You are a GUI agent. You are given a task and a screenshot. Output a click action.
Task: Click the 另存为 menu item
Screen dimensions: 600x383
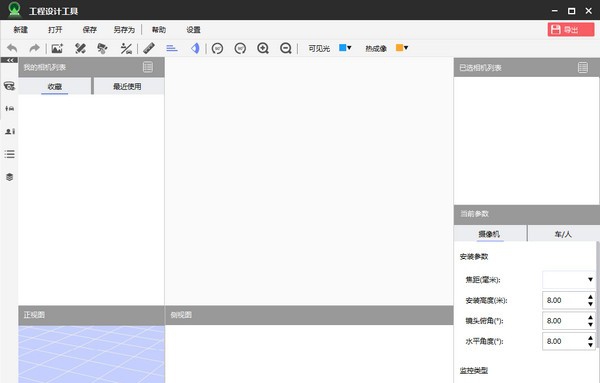click(x=124, y=29)
